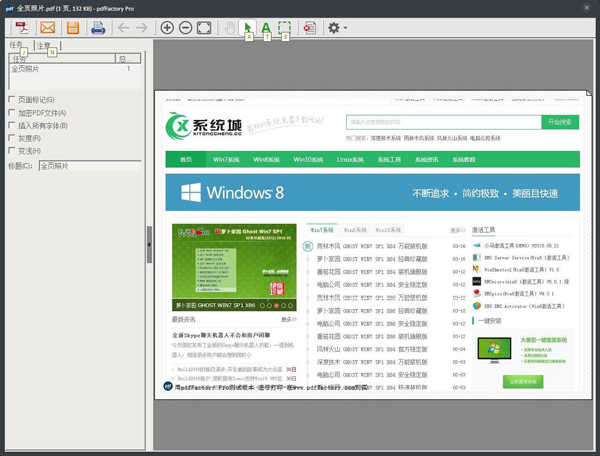Switch to the 任务 tab

point(16,45)
